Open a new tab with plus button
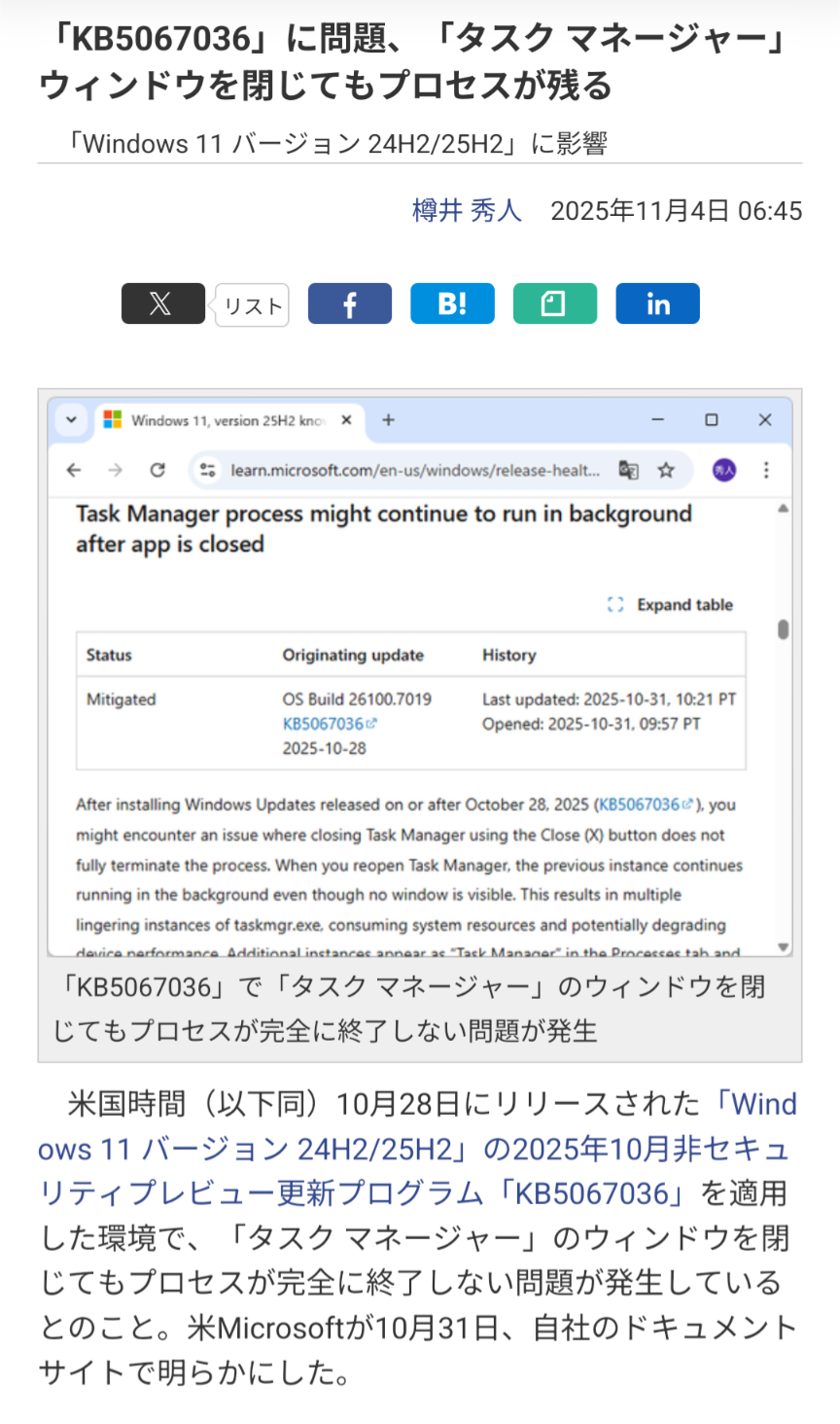The image size is (840, 1424). pyautogui.click(x=388, y=420)
